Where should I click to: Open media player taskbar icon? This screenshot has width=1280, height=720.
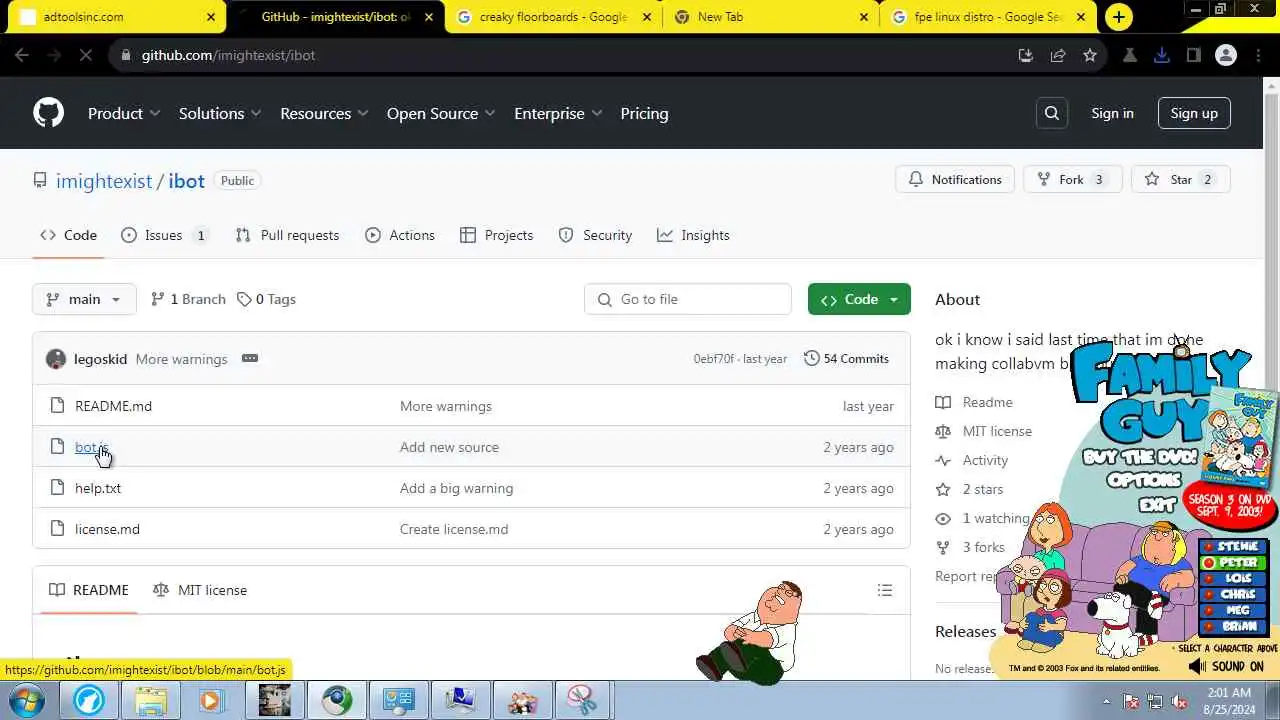tap(211, 700)
